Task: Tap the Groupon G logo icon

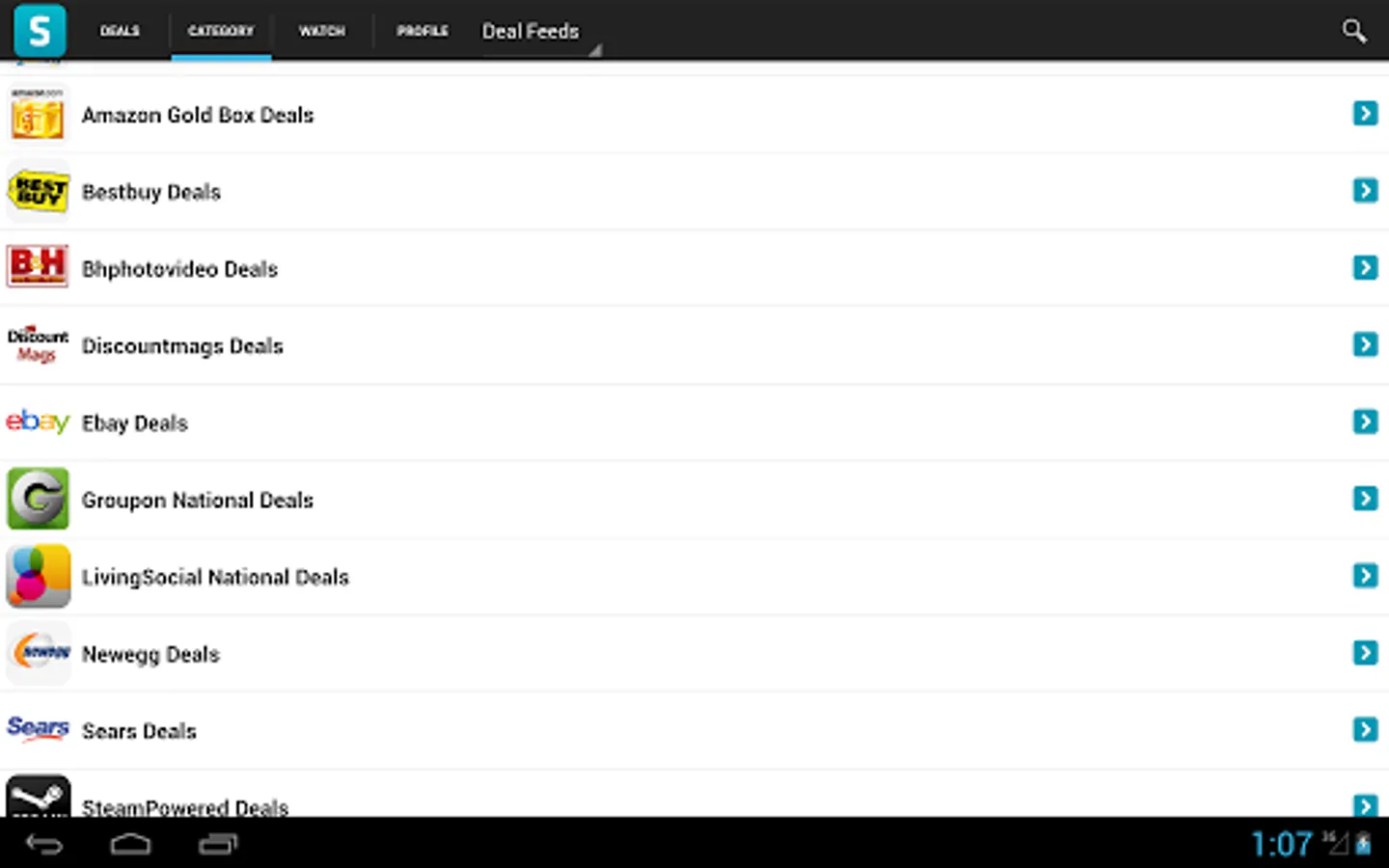Action: click(38, 499)
